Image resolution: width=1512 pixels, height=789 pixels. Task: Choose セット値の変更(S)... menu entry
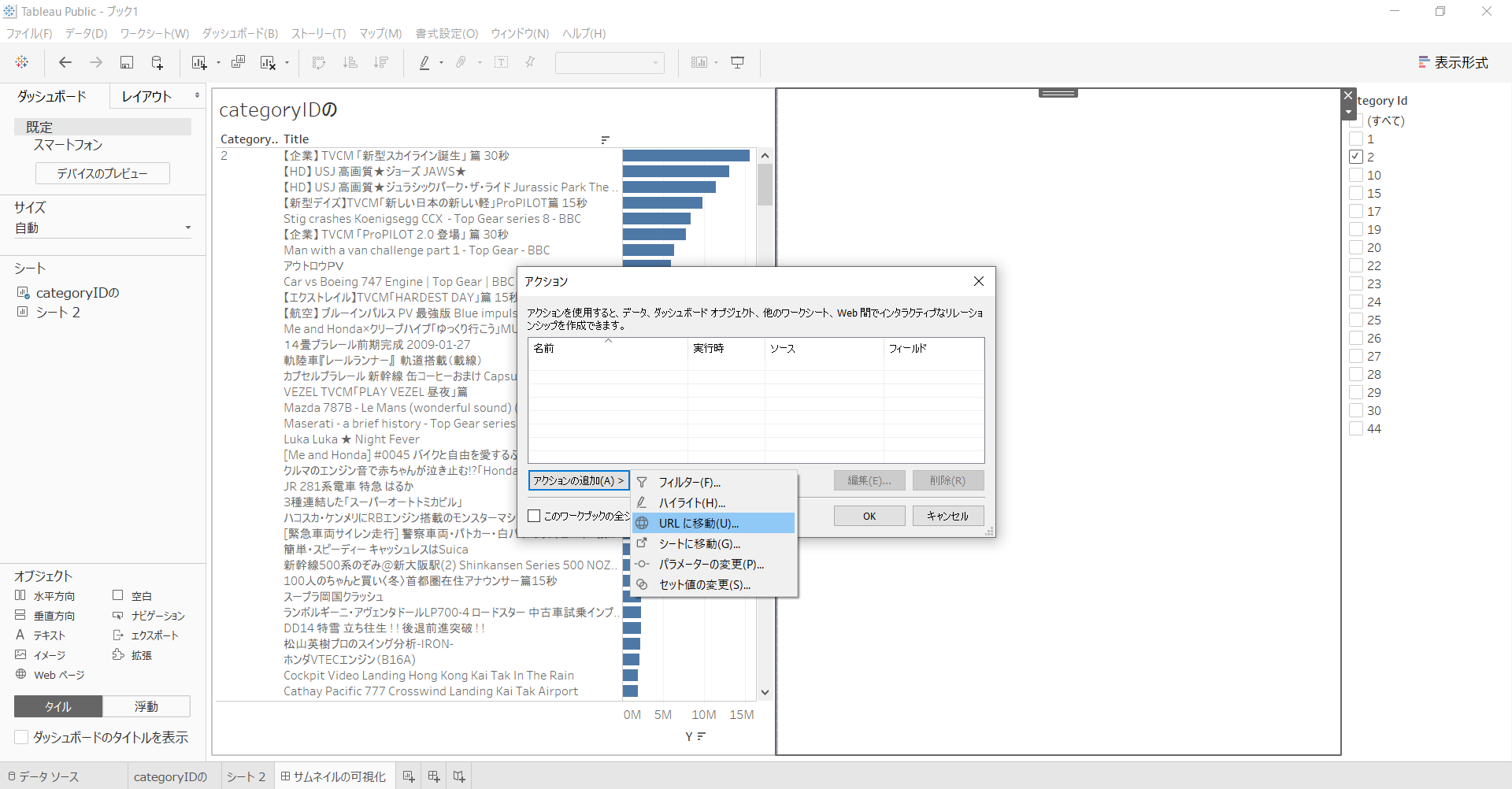pyautogui.click(x=714, y=584)
